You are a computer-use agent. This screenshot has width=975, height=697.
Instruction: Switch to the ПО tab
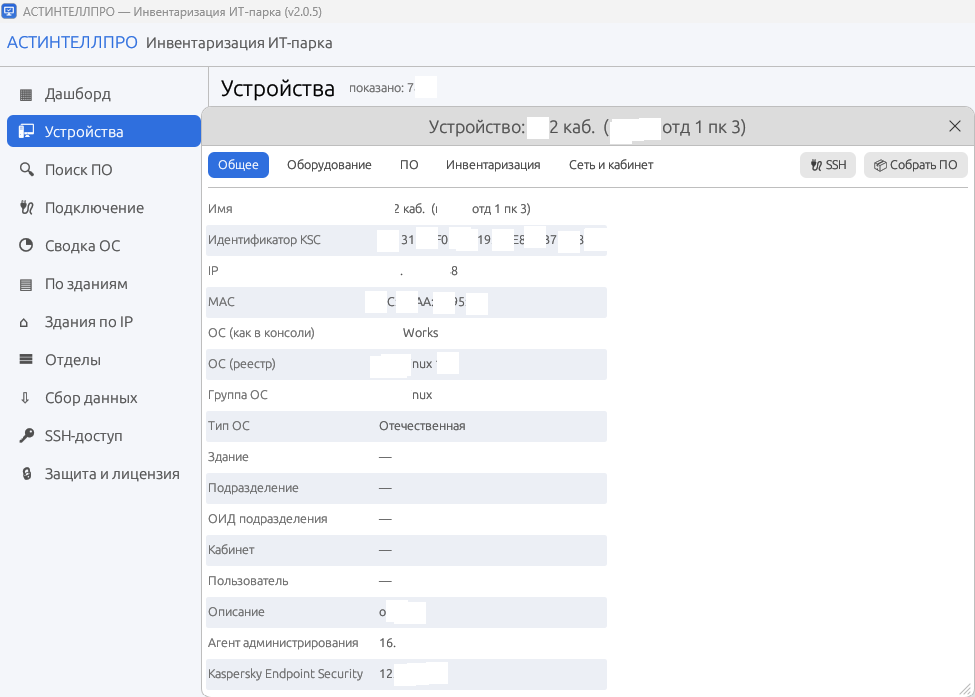[409, 165]
